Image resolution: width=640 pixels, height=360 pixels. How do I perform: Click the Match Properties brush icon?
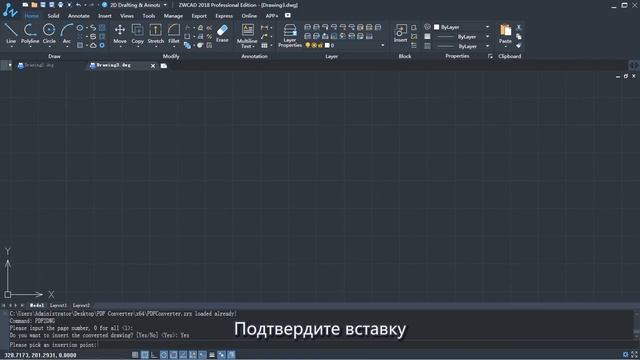coord(519,46)
